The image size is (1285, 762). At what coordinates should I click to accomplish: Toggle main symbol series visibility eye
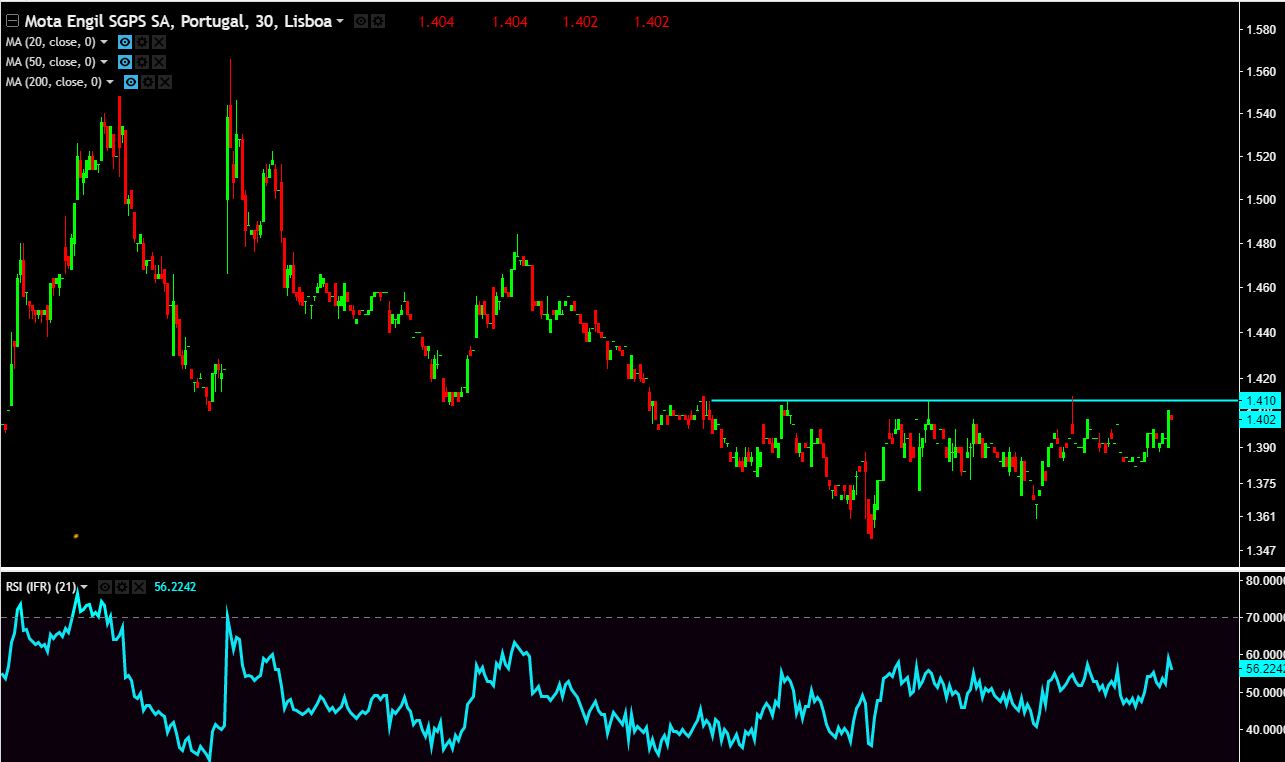point(361,21)
